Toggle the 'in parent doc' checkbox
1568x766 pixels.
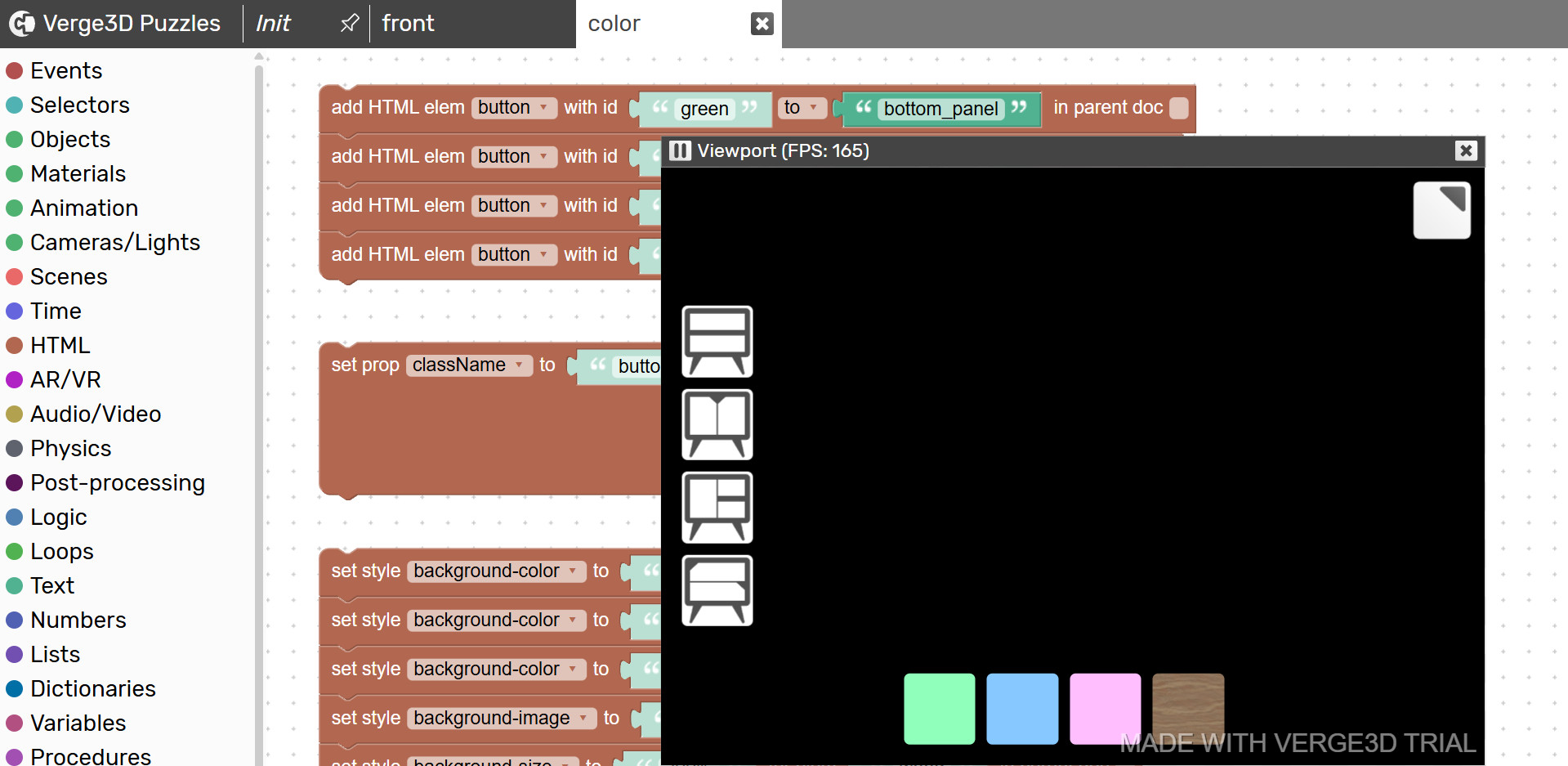(1178, 108)
